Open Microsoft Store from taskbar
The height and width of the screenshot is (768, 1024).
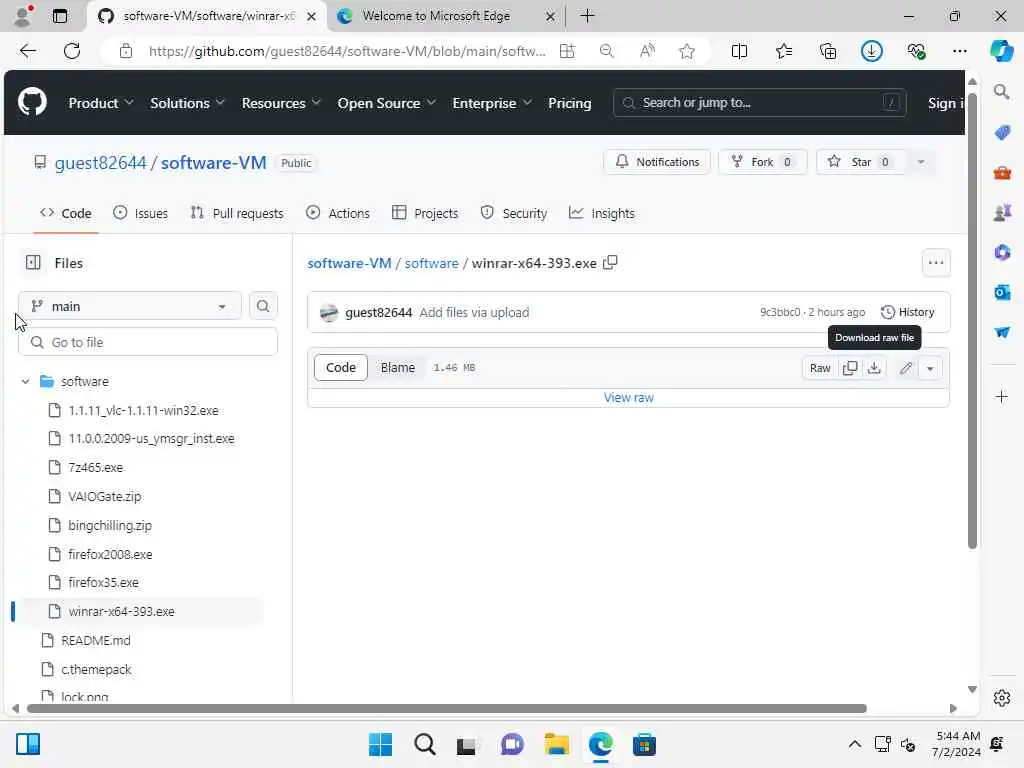click(x=644, y=744)
